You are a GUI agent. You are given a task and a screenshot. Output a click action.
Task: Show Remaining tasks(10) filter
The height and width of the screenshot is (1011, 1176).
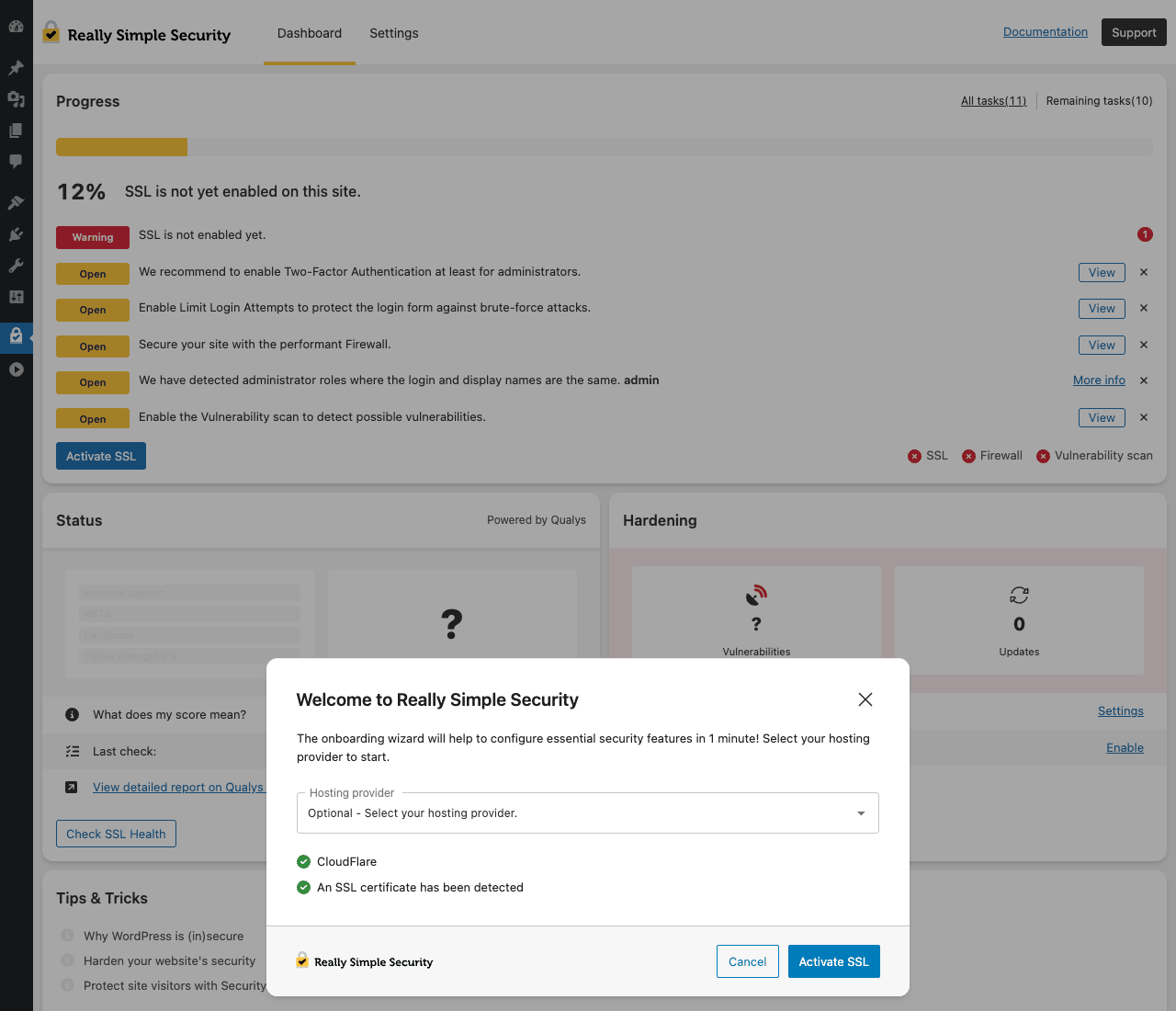point(1100,101)
